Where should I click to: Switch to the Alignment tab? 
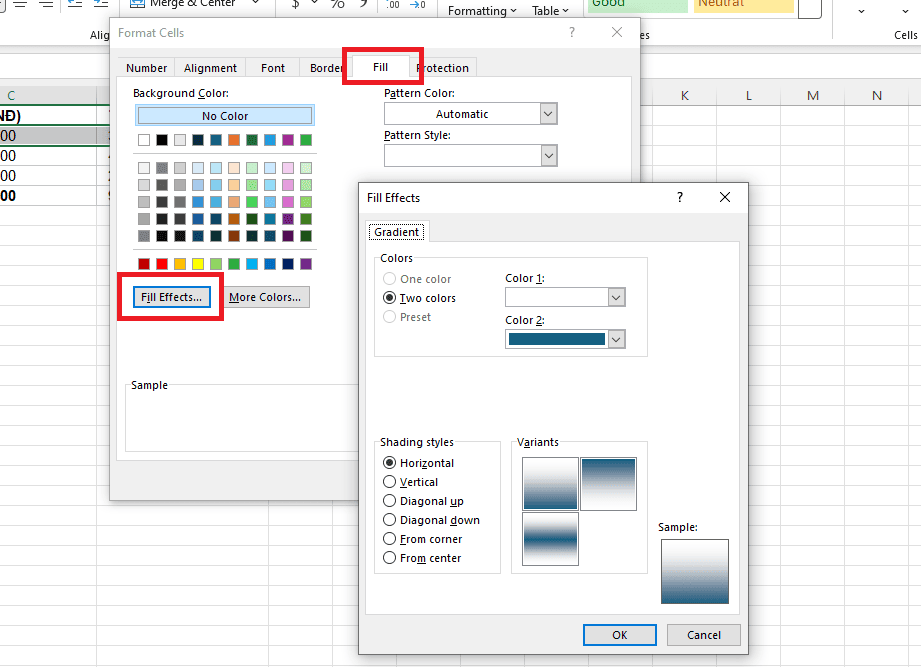pos(210,68)
